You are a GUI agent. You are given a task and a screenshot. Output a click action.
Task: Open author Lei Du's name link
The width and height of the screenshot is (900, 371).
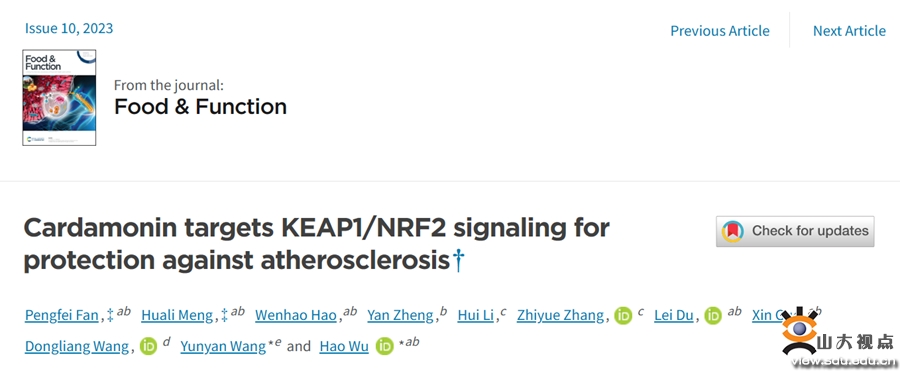[x=673, y=315]
